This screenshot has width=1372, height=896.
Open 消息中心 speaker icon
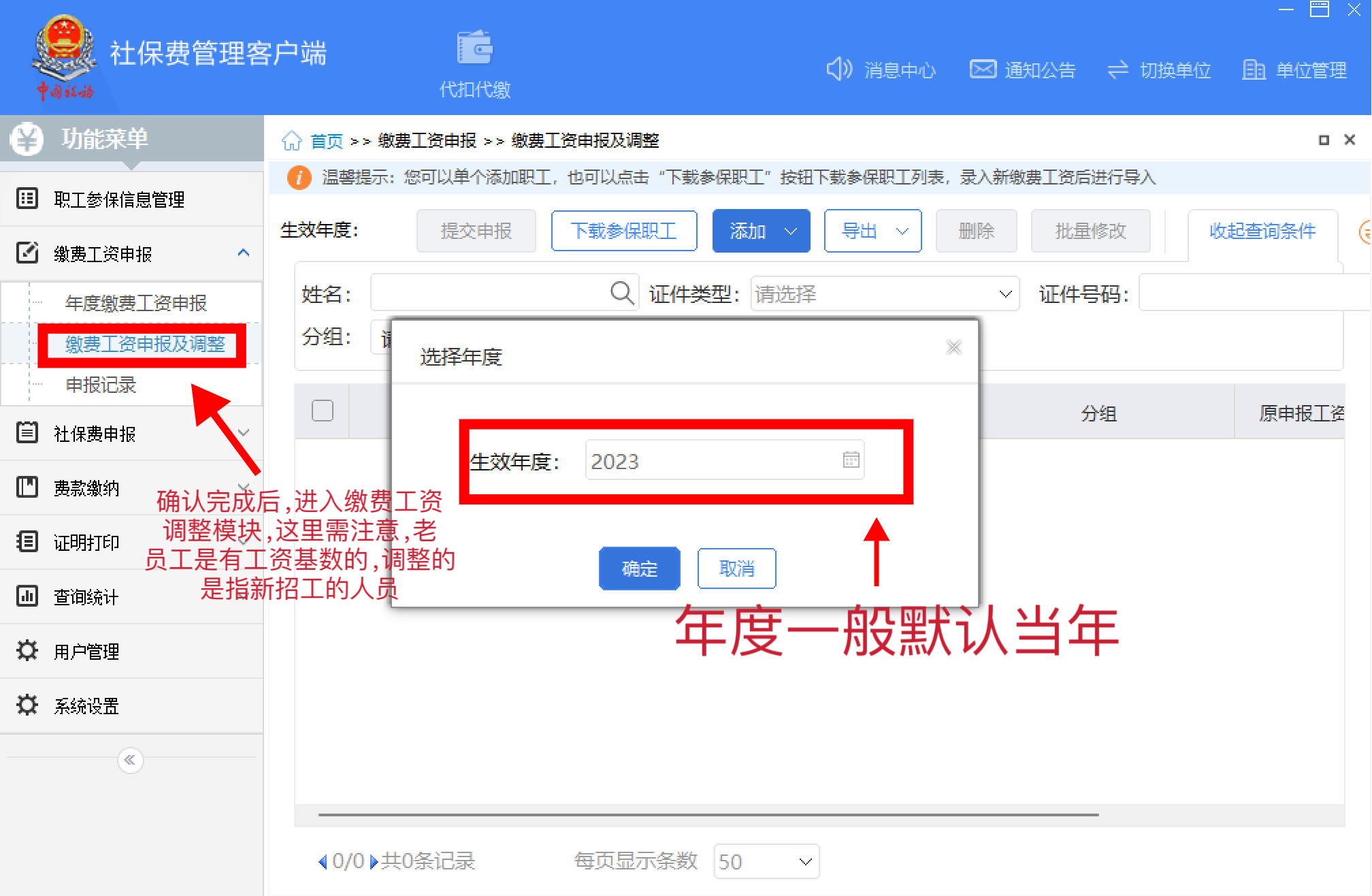839,69
